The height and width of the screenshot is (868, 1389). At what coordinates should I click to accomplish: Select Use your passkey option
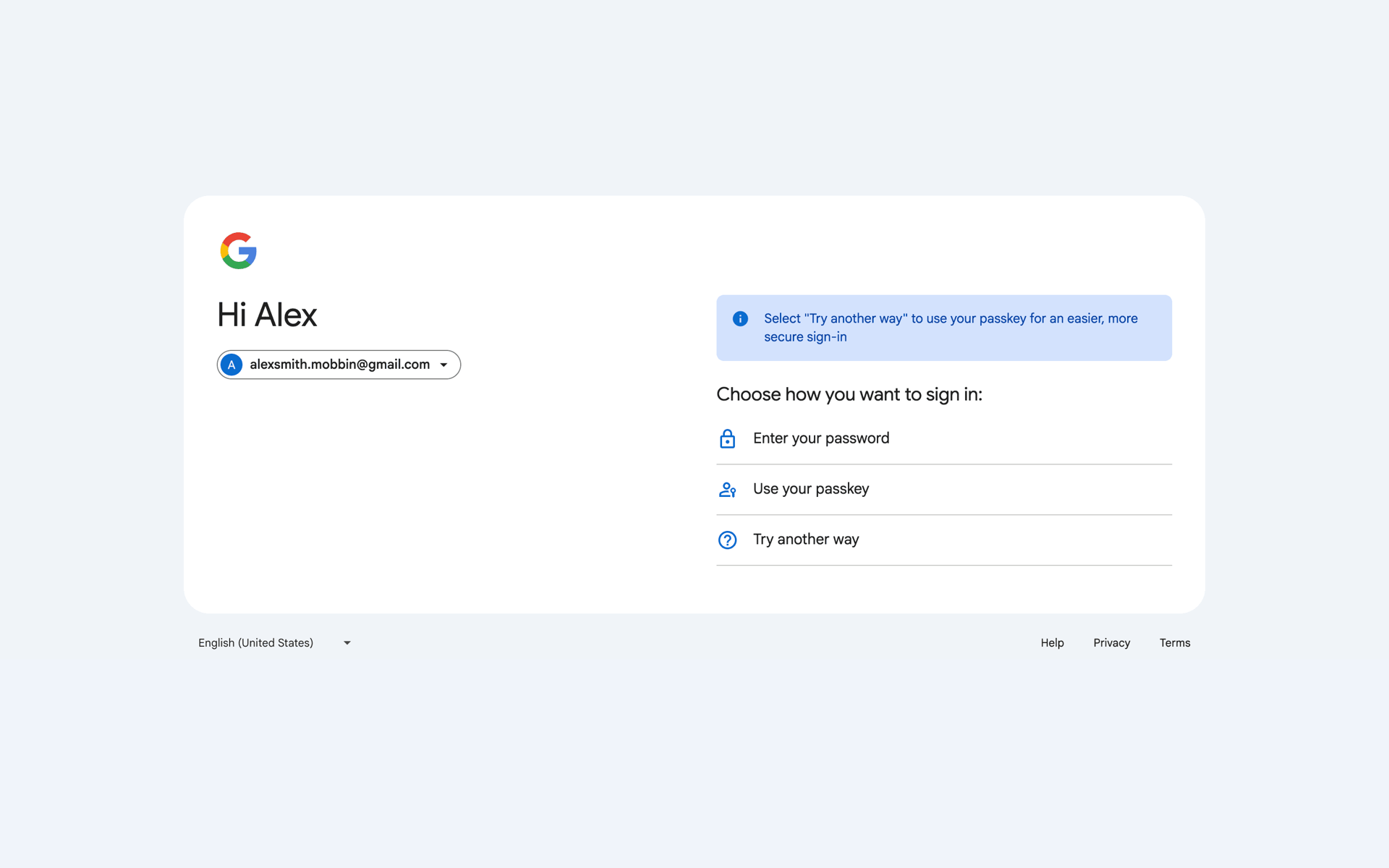click(x=944, y=490)
